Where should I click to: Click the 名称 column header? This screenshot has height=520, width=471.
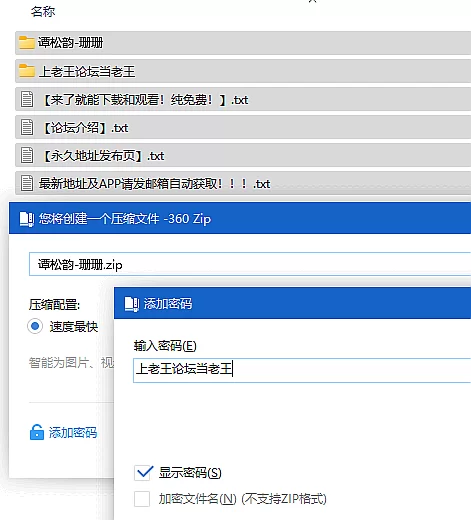[43, 12]
